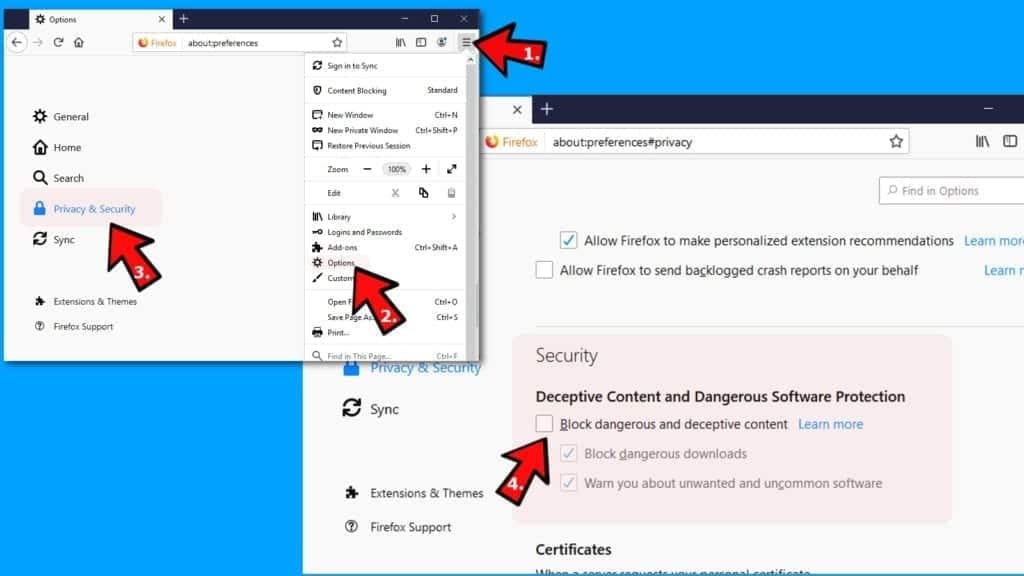Open new tab in large Firefox window
Viewport: 1024px width, 576px height.
(x=547, y=109)
